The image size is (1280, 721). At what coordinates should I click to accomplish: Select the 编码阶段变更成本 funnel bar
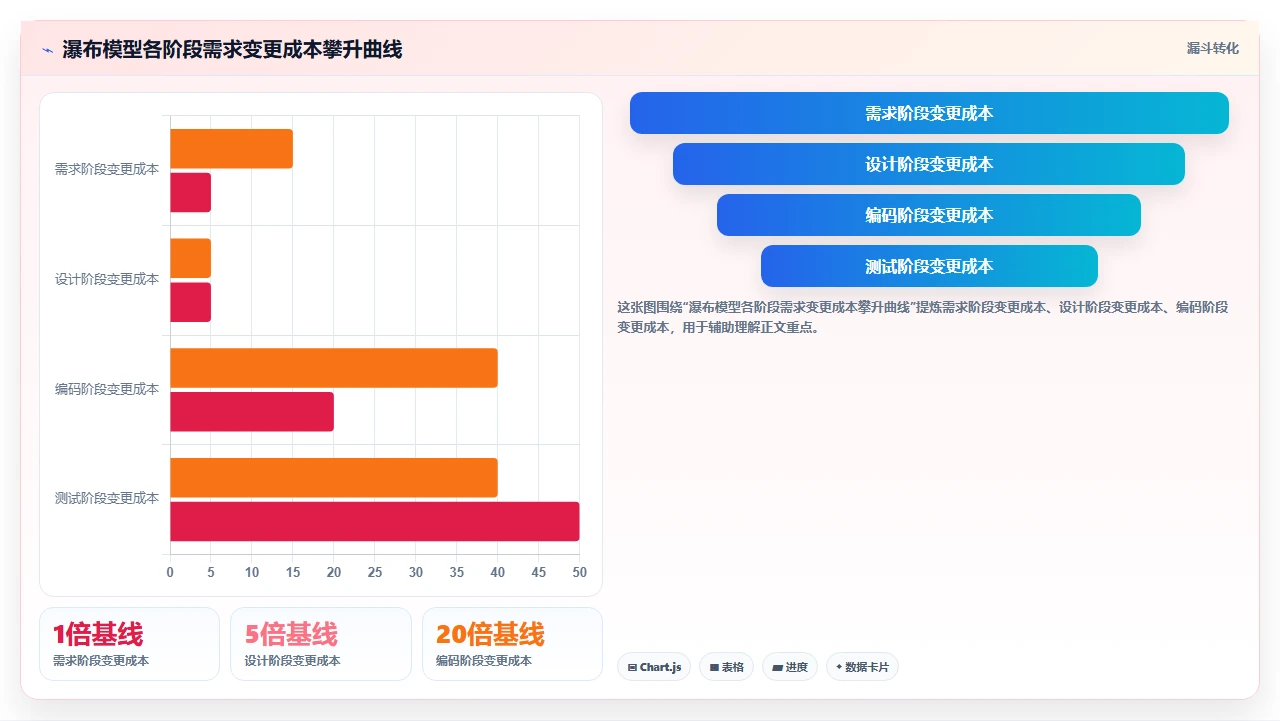click(929, 215)
